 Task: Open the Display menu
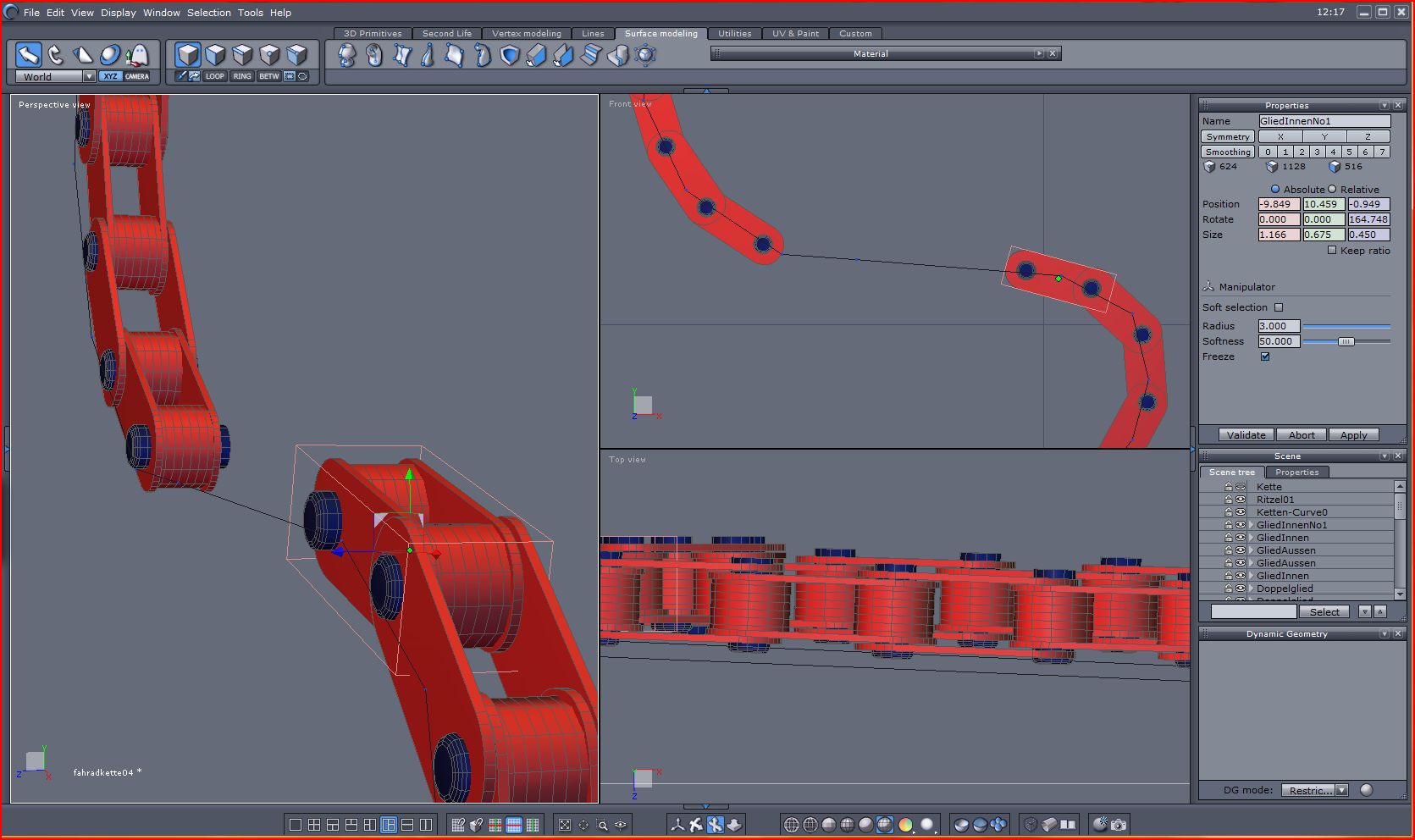click(x=119, y=13)
